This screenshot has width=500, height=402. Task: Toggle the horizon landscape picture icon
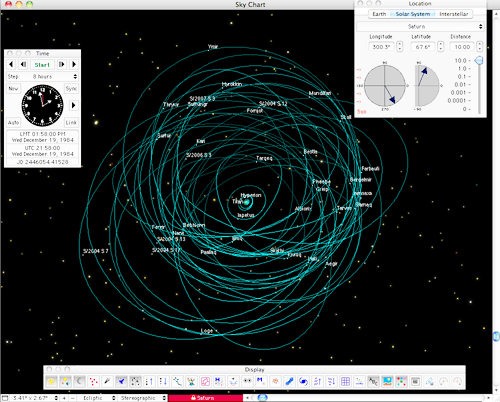click(x=387, y=381)
